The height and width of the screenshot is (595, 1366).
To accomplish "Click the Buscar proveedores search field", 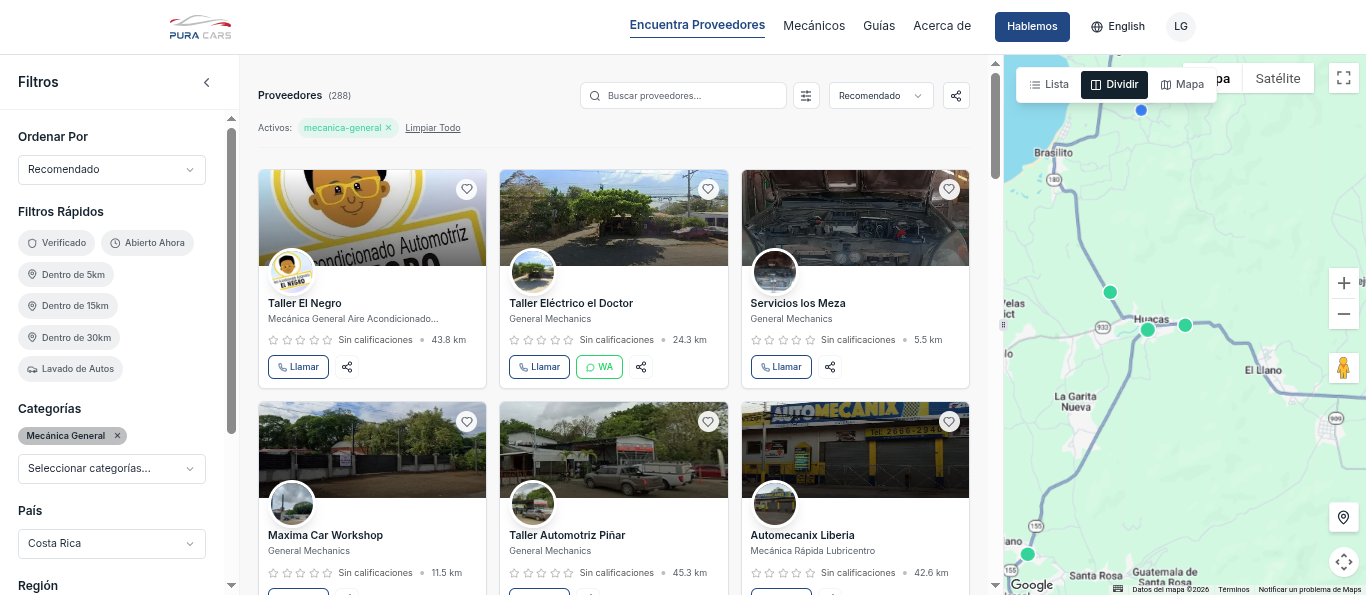I will 683,96.
